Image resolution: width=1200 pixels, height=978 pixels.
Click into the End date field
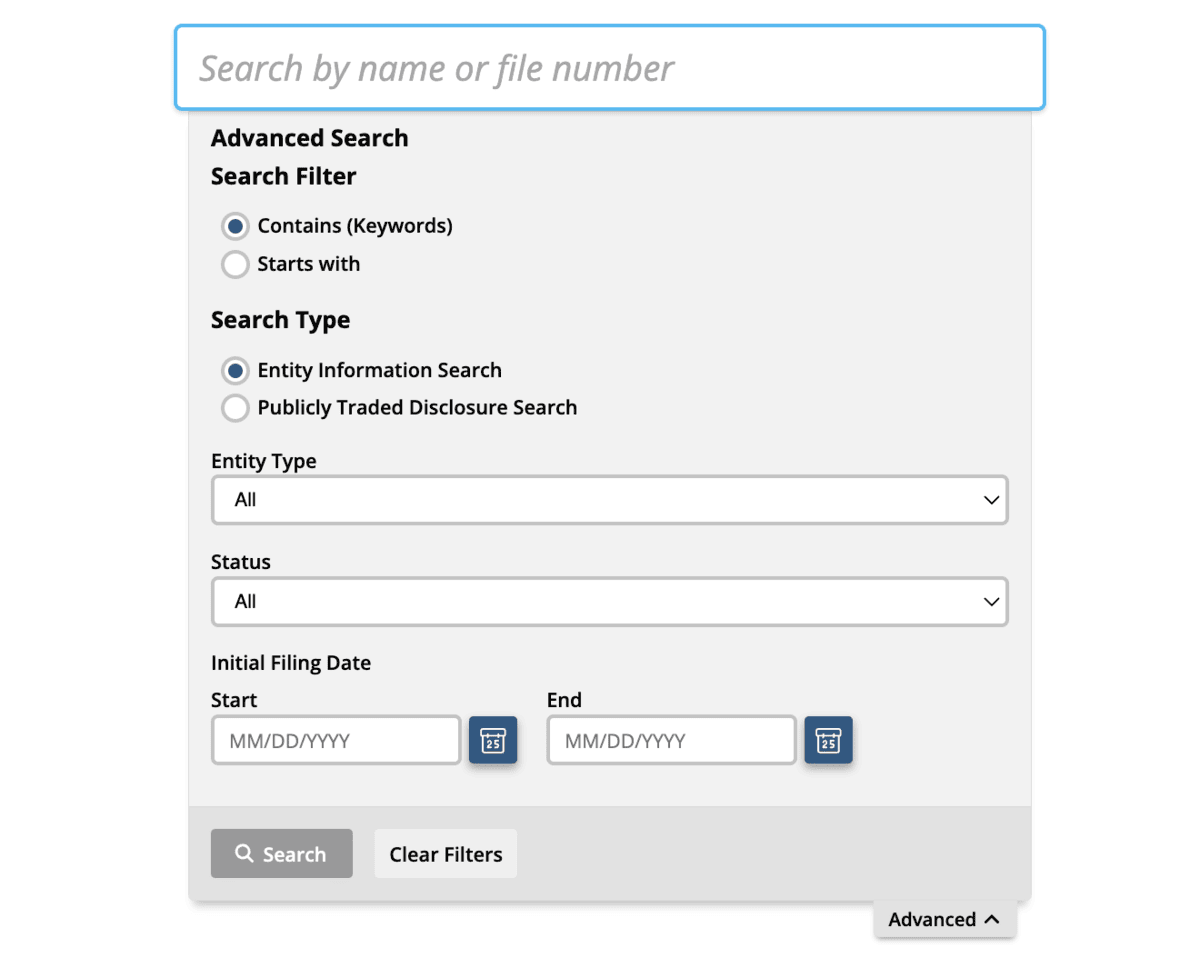pos(672,741)
